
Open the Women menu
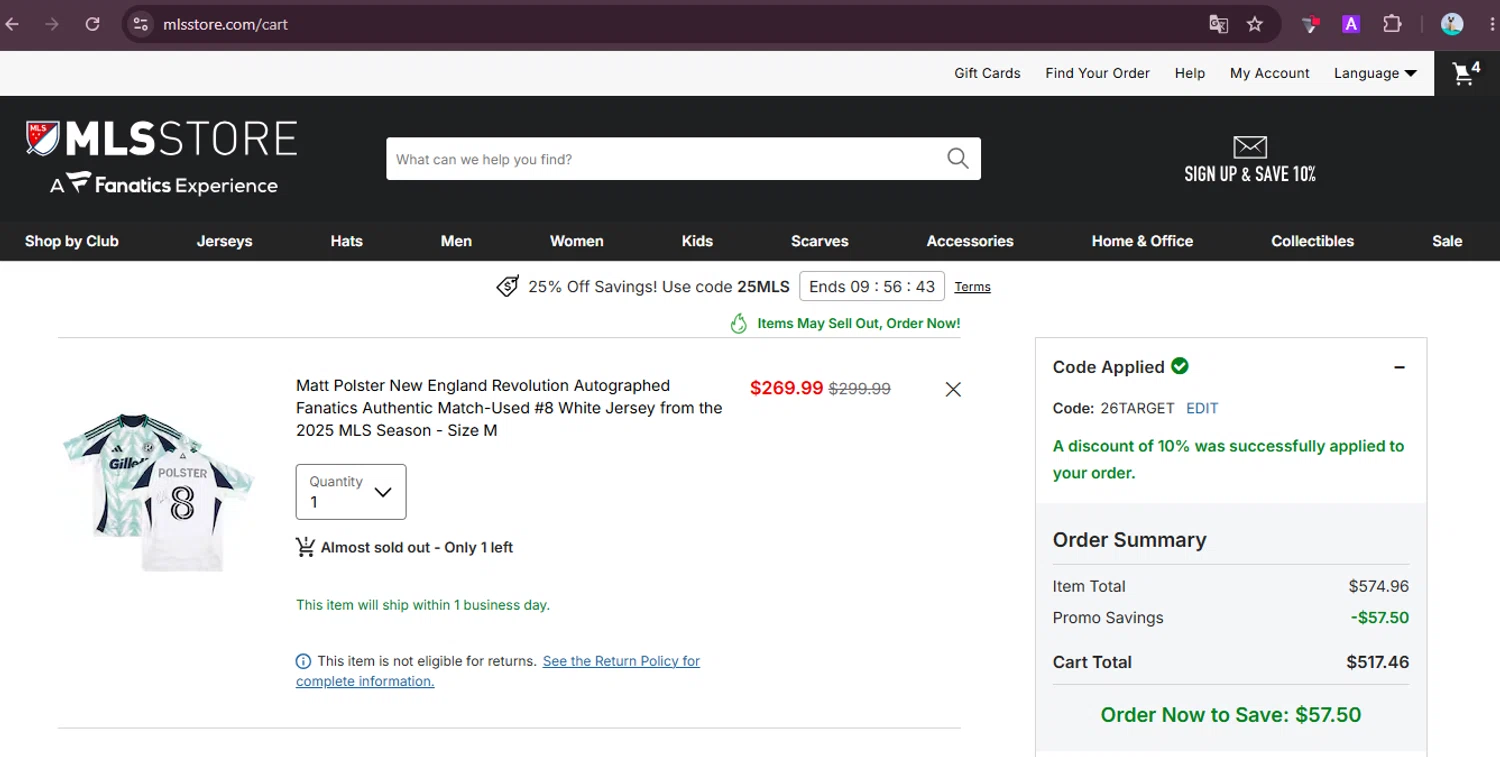[577, 241]
